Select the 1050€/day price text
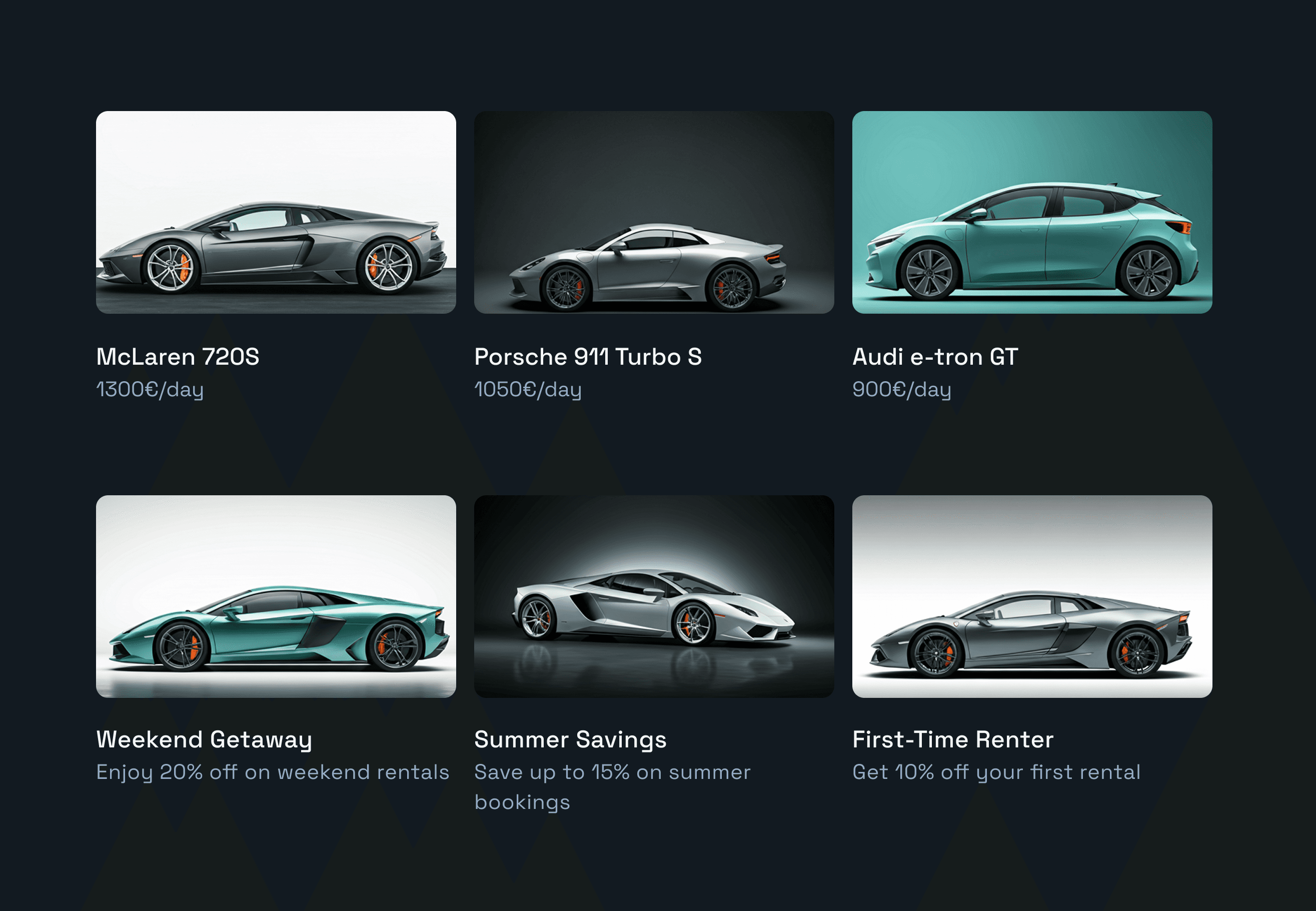Viewport: 1316px width, 911px height. point(528,390)
